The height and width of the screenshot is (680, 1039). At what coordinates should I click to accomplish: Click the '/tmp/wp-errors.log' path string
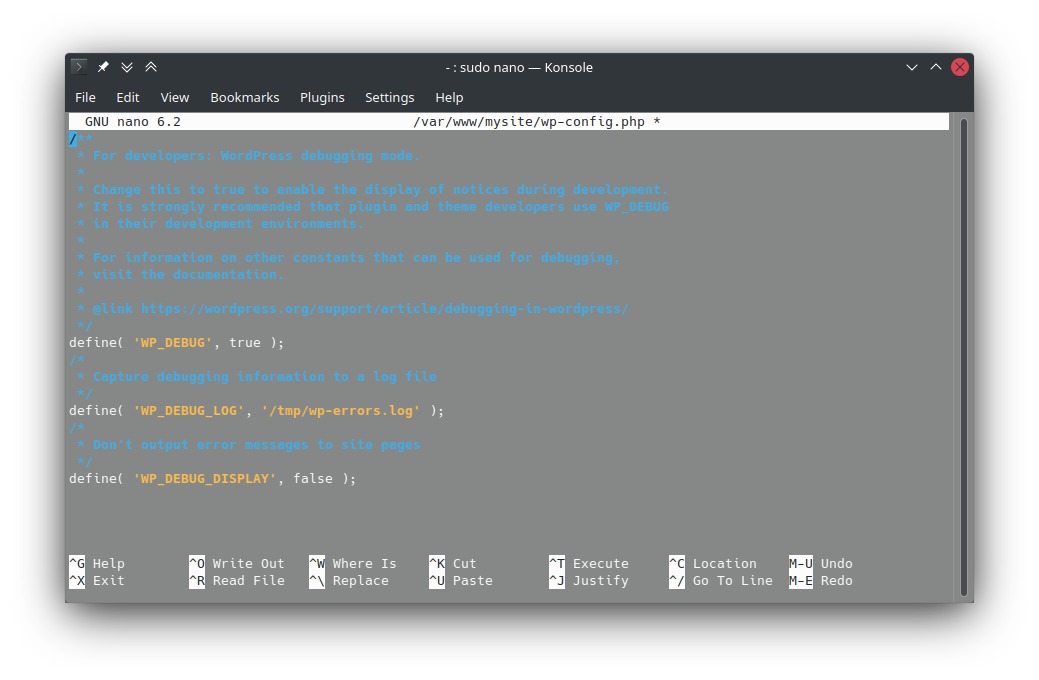pyautogui.click(x=341, y=410)
